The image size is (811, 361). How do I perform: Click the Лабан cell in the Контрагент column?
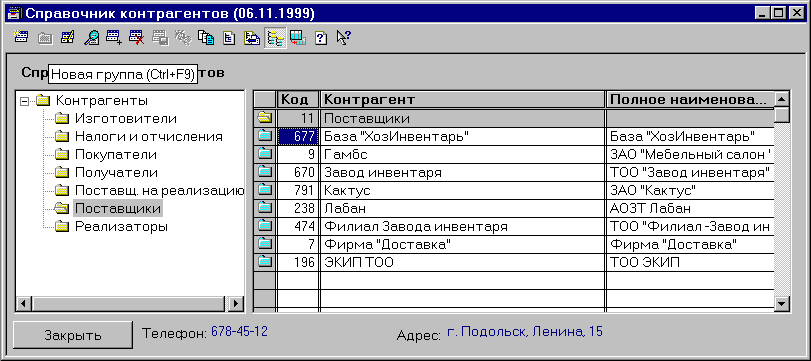(x=462, y=208)
